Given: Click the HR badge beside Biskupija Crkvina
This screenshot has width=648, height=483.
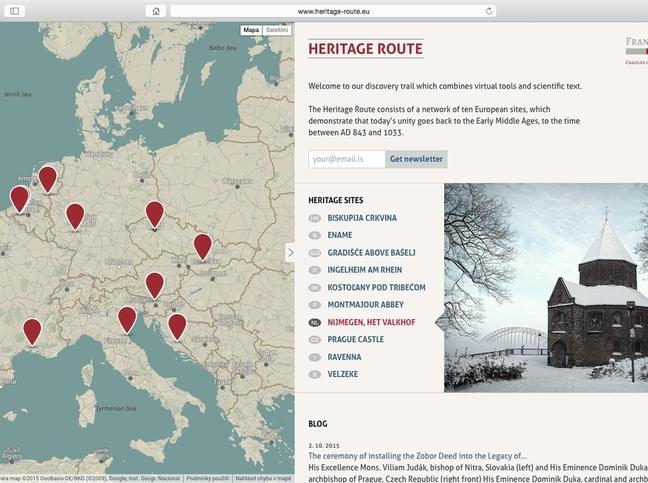Looking at the screenshot, I should [x=315, y=218].
